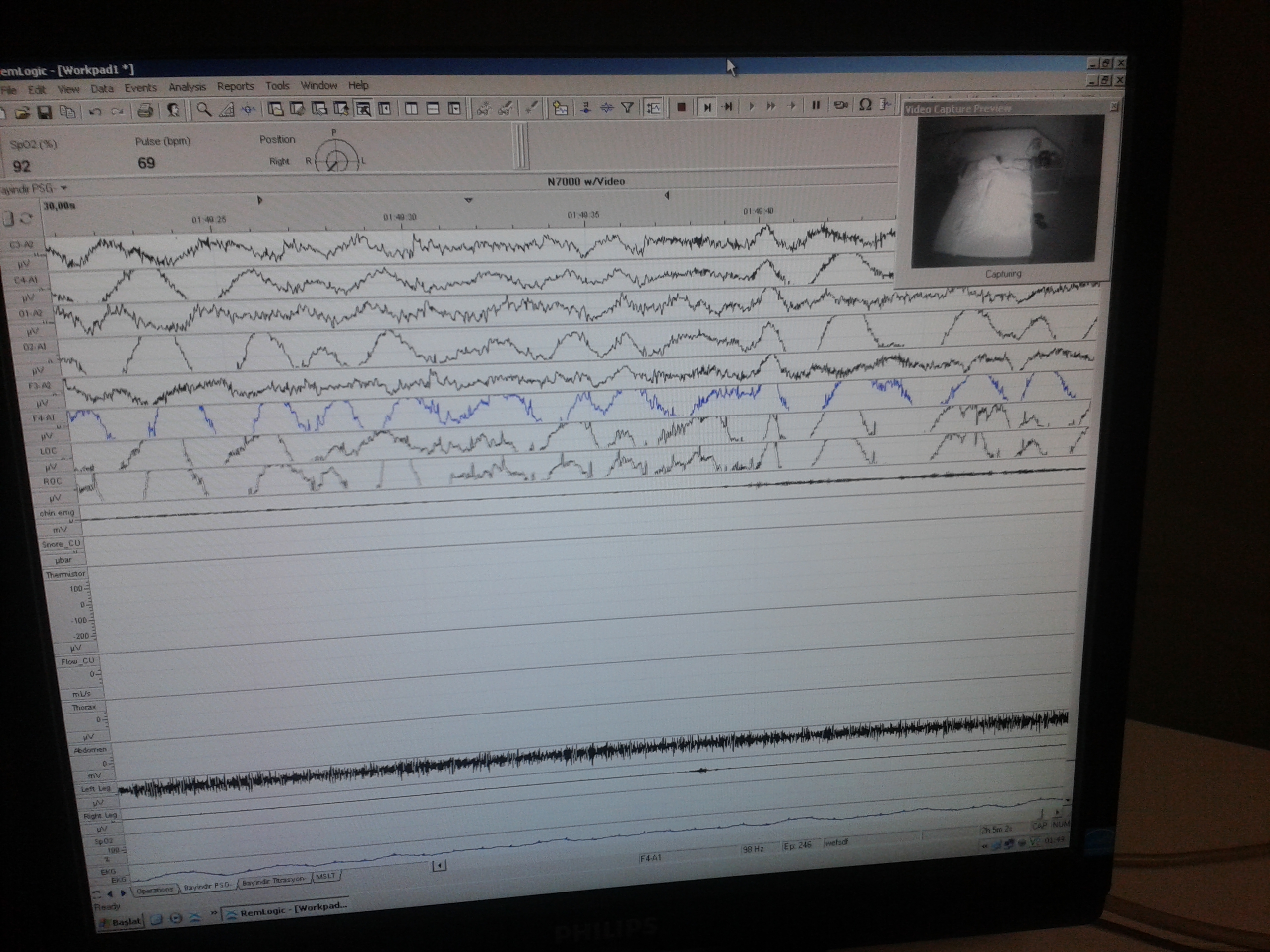Click the Omega impedance check icon
Image resolution: width=1270 pixels, height=952 pixels.
[x=865, y=105]
